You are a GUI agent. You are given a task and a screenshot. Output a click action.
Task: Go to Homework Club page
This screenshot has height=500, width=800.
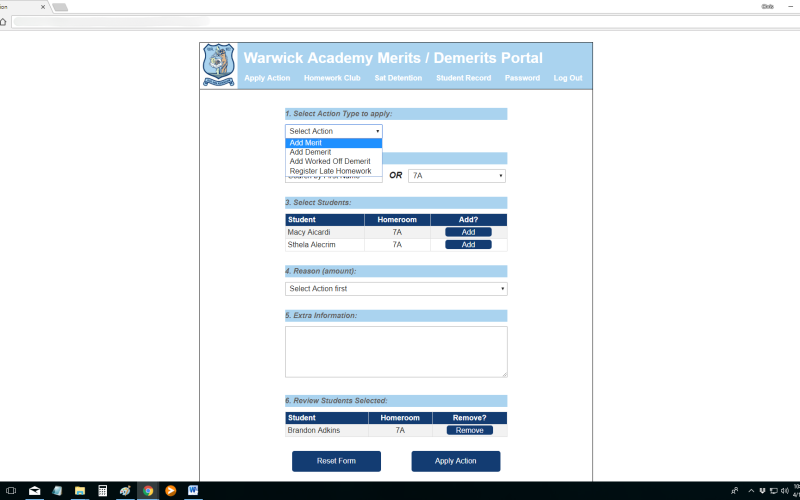332,78
